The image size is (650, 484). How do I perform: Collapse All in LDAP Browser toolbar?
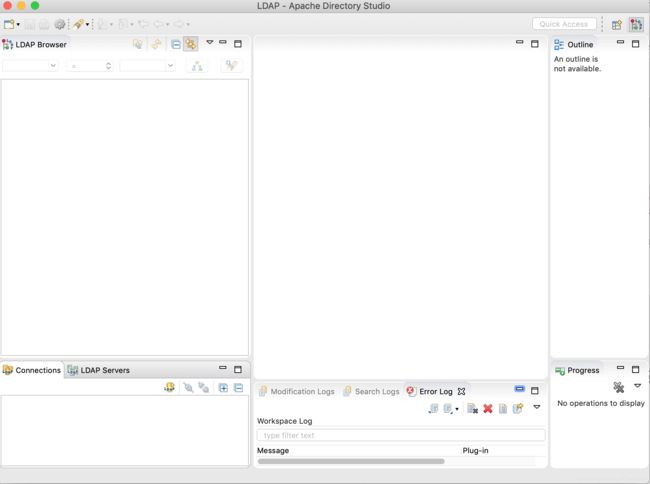(x=176, y=44)
